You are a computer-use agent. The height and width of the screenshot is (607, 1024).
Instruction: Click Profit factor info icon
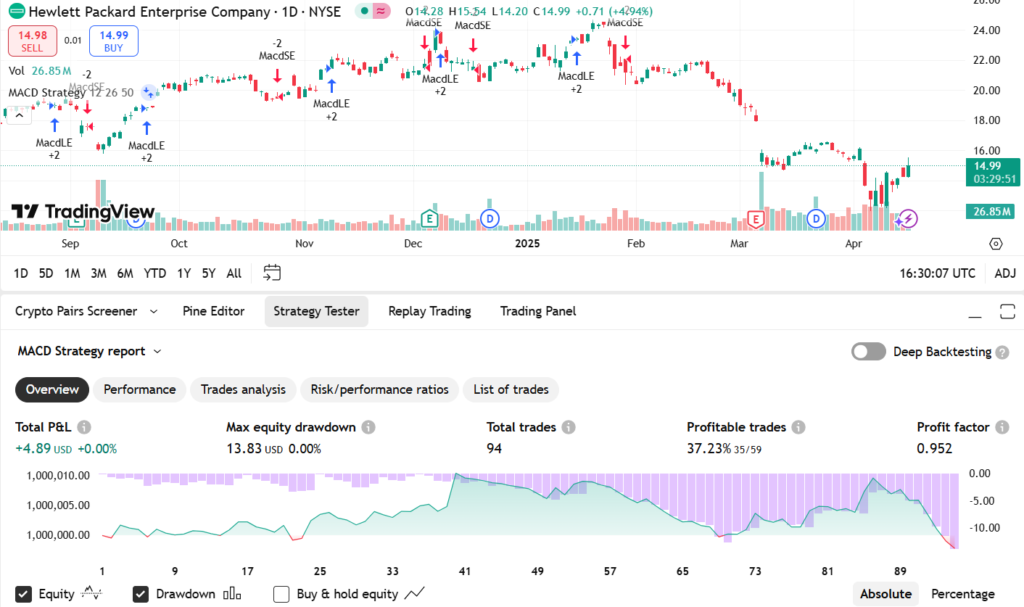(1002, 427)
